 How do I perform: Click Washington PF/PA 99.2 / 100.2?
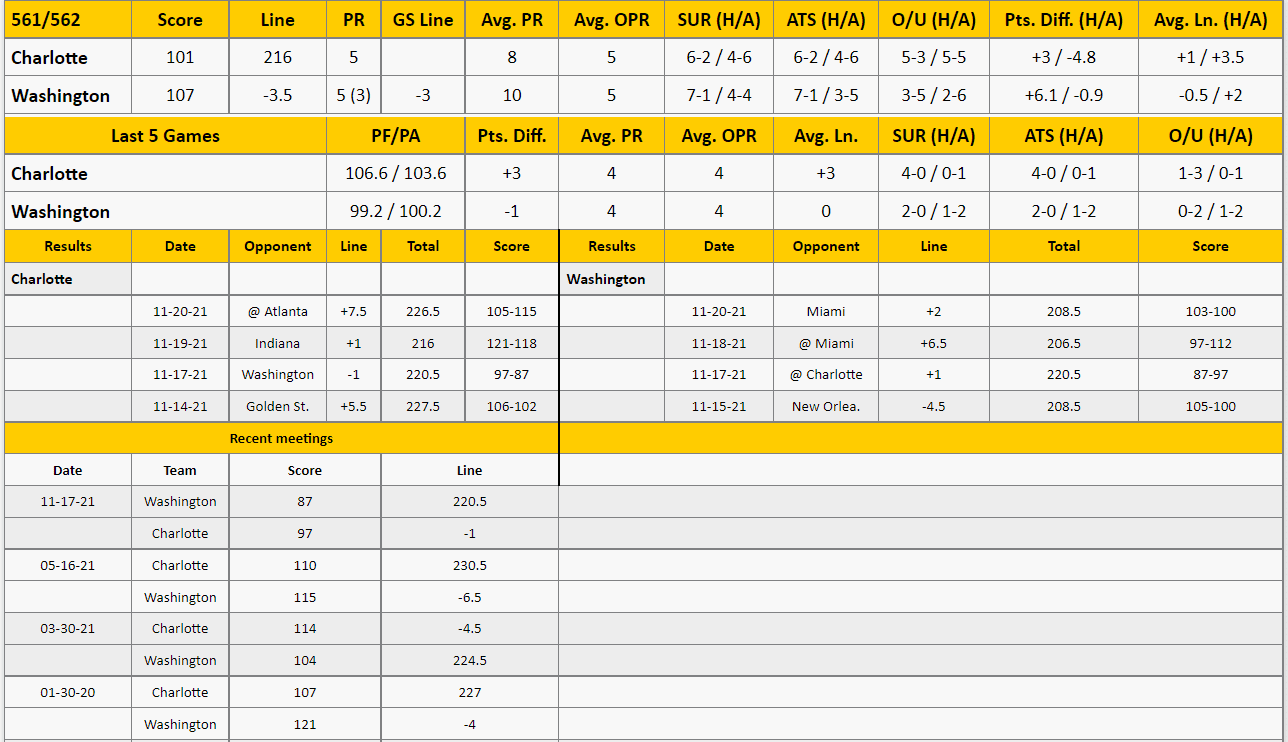396,211
